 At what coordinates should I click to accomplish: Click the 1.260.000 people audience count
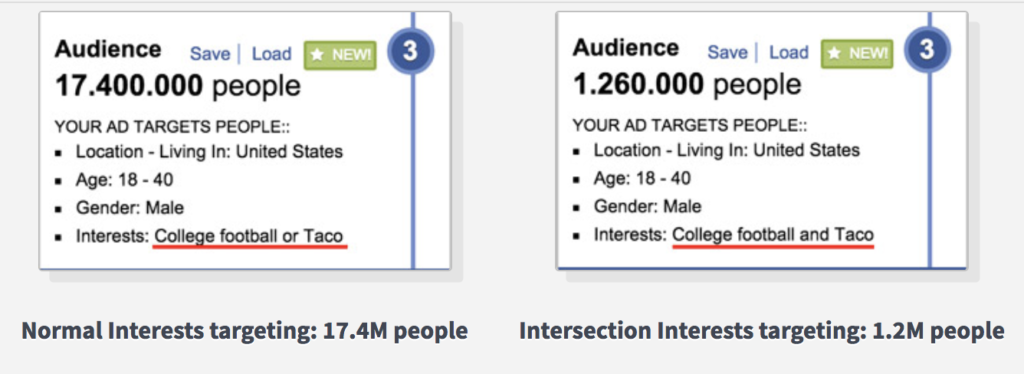pos(686,84)
